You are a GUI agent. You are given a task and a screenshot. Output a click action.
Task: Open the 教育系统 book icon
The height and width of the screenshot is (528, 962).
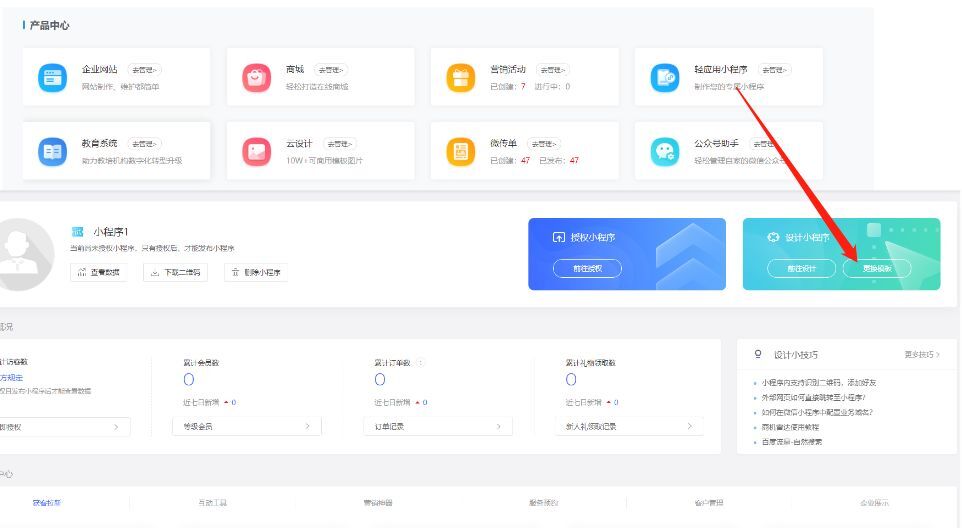coord(52,151)
